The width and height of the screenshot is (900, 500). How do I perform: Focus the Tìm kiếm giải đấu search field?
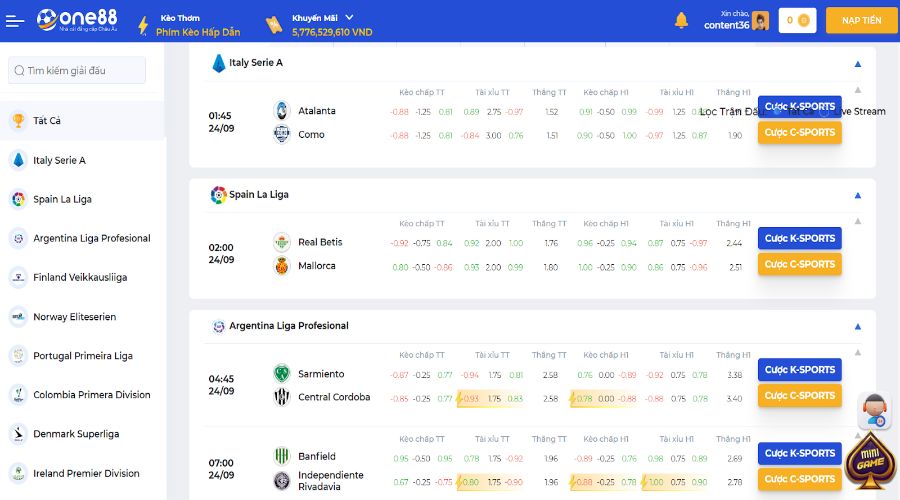pos(77,70)
